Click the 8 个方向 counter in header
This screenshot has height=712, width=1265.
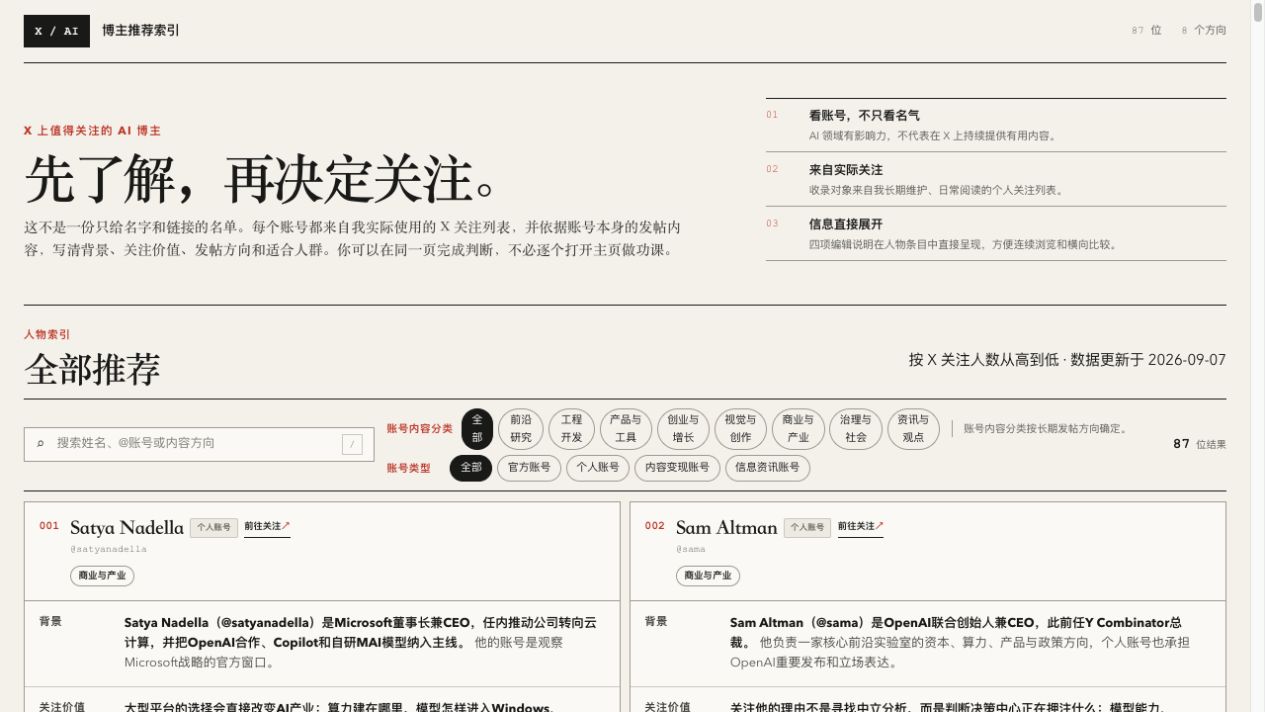pos(1203,31)
